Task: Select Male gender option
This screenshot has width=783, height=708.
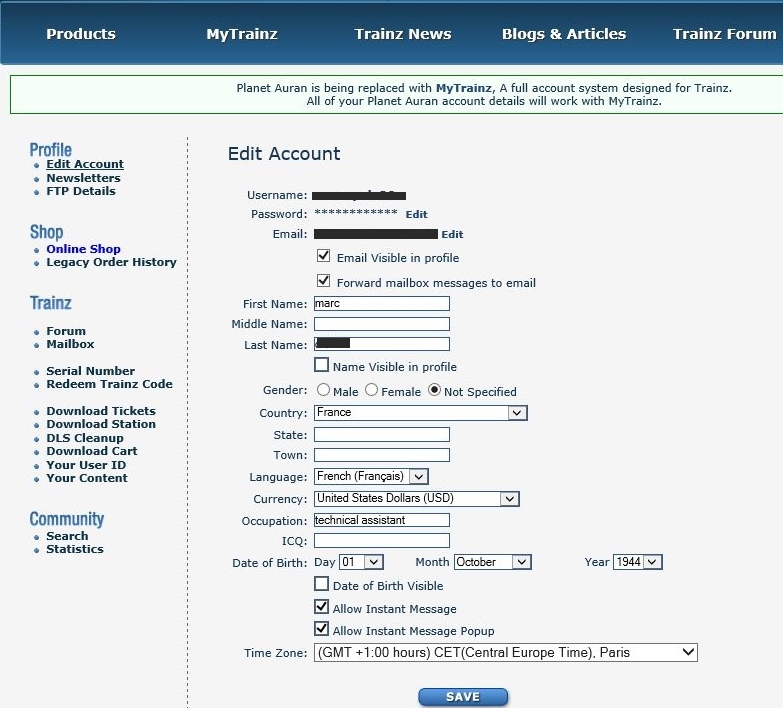Action: 323,389
